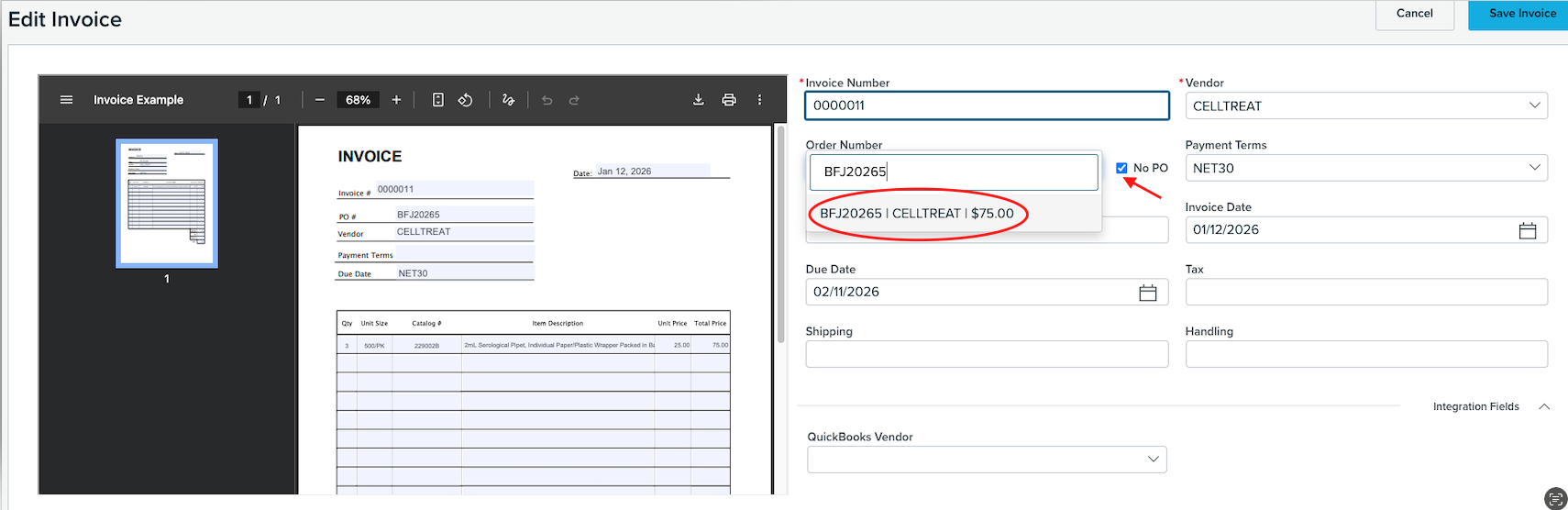
Task: Click the undo arrow in PDF toolbar
Action: (547, 100)
